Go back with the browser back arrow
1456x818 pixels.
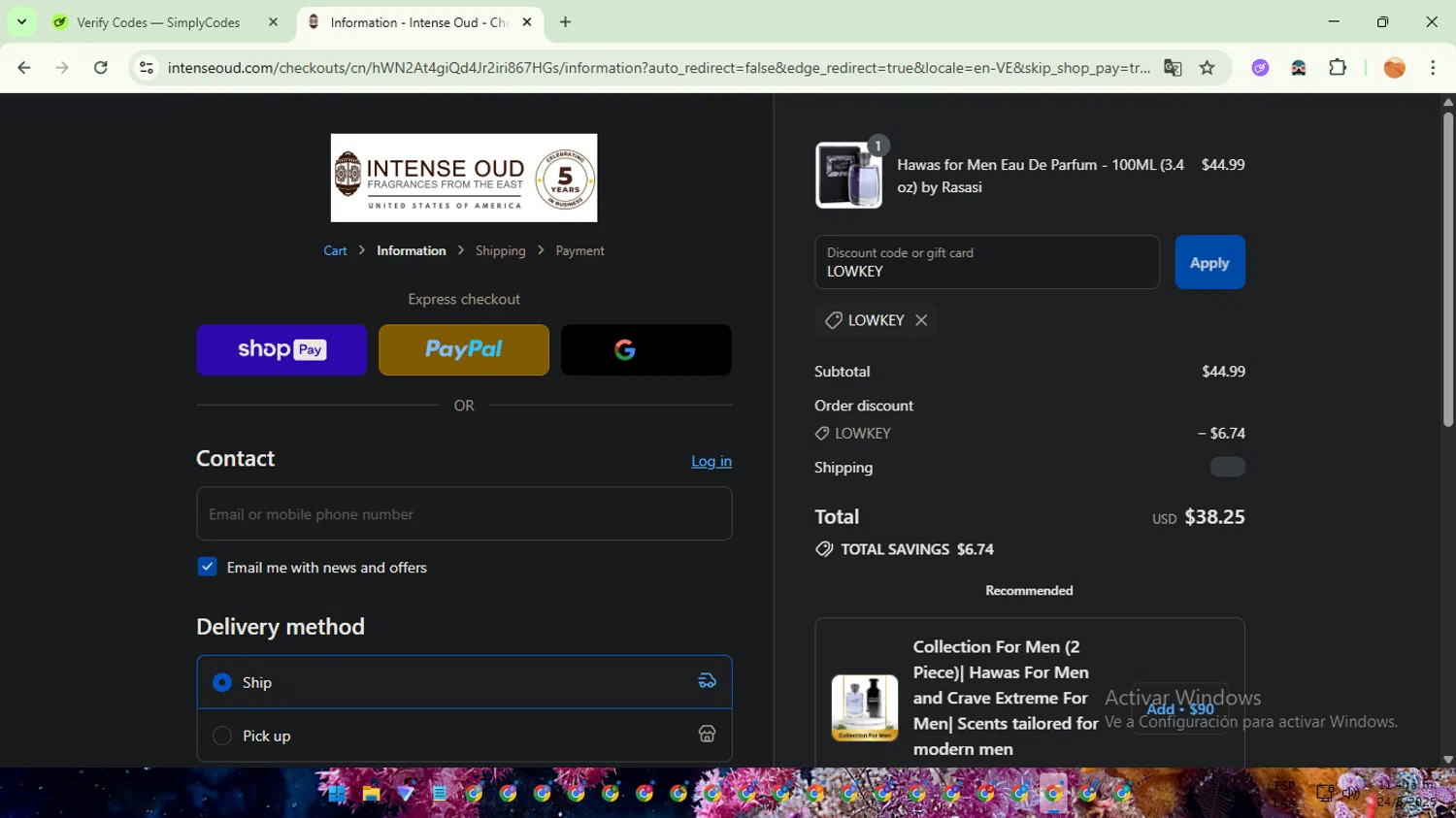click(x=24, y=68)
